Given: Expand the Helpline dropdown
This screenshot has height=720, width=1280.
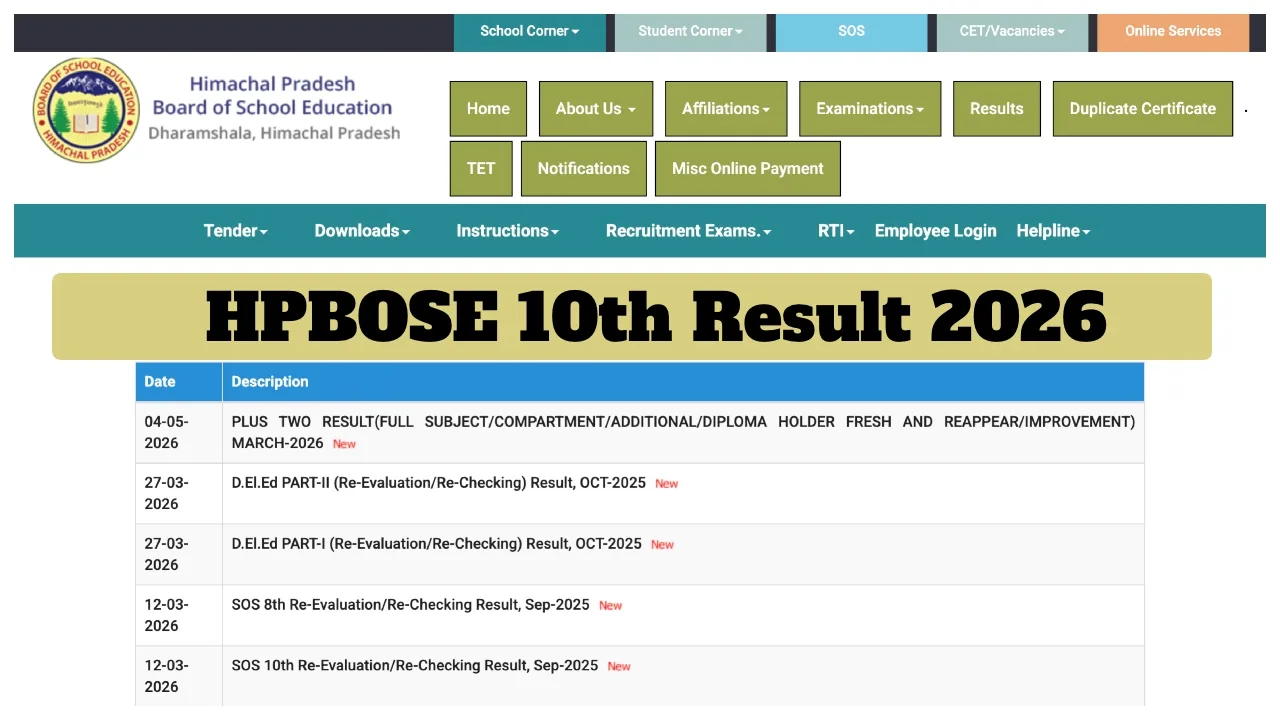Looking at the screenshot, I should pyautogui.click(x=1053, y=231).
